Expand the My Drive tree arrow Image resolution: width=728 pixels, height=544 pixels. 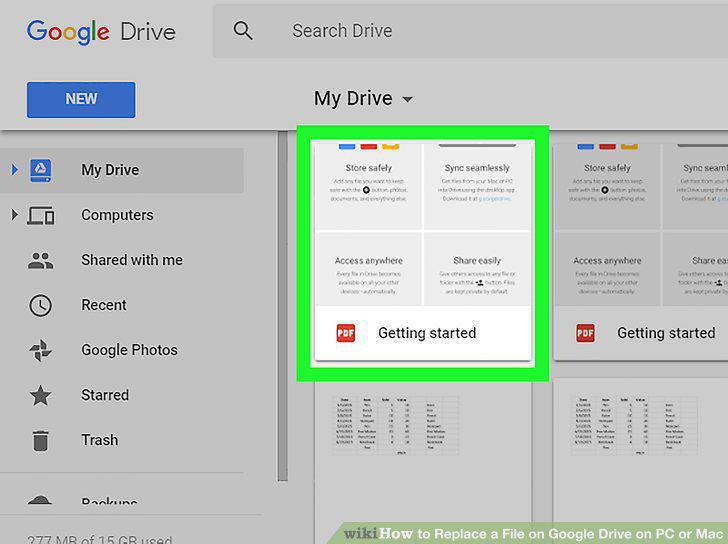pos(15,170)
